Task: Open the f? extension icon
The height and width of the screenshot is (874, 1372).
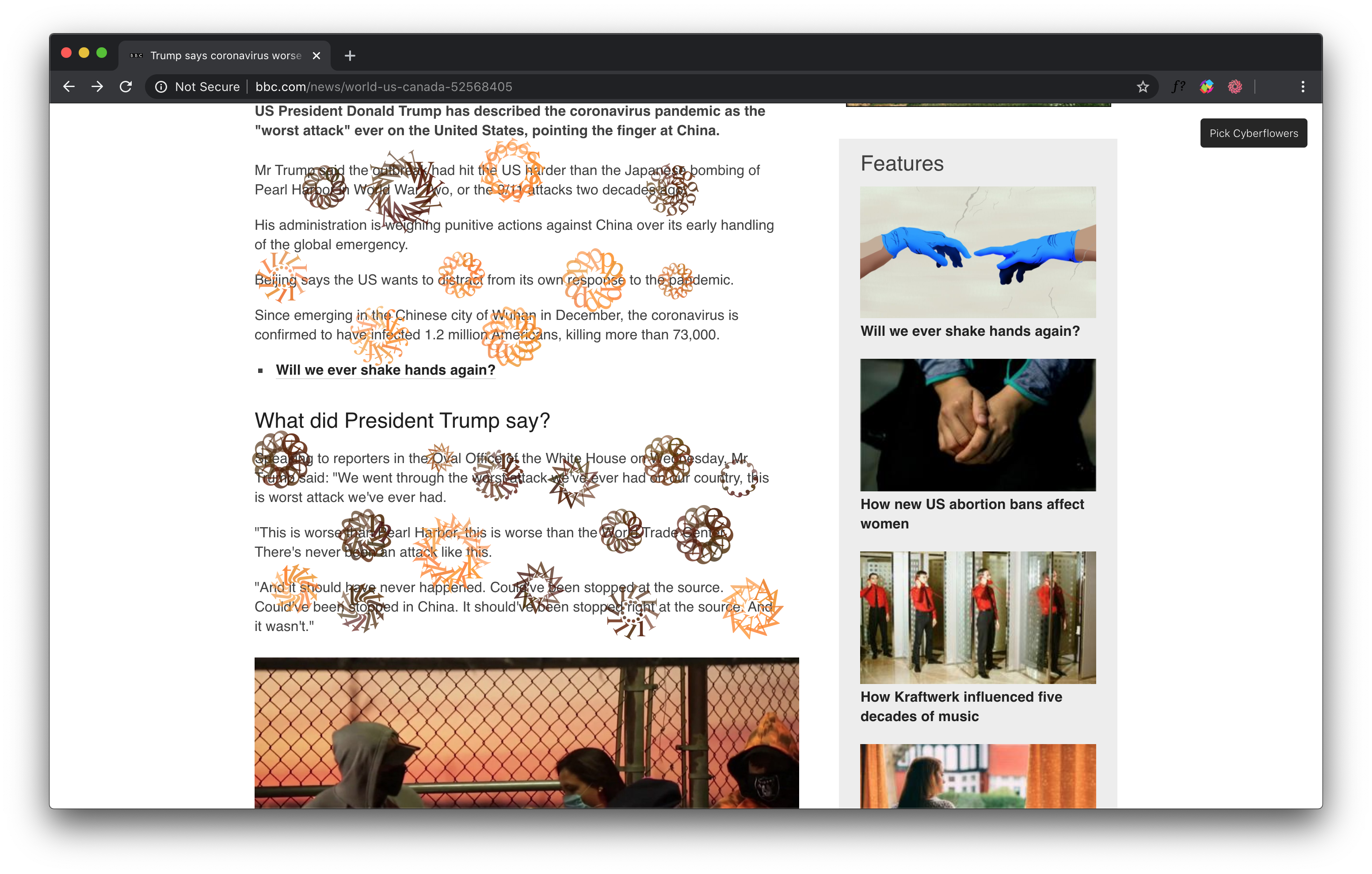Action: pos(1178,87)
